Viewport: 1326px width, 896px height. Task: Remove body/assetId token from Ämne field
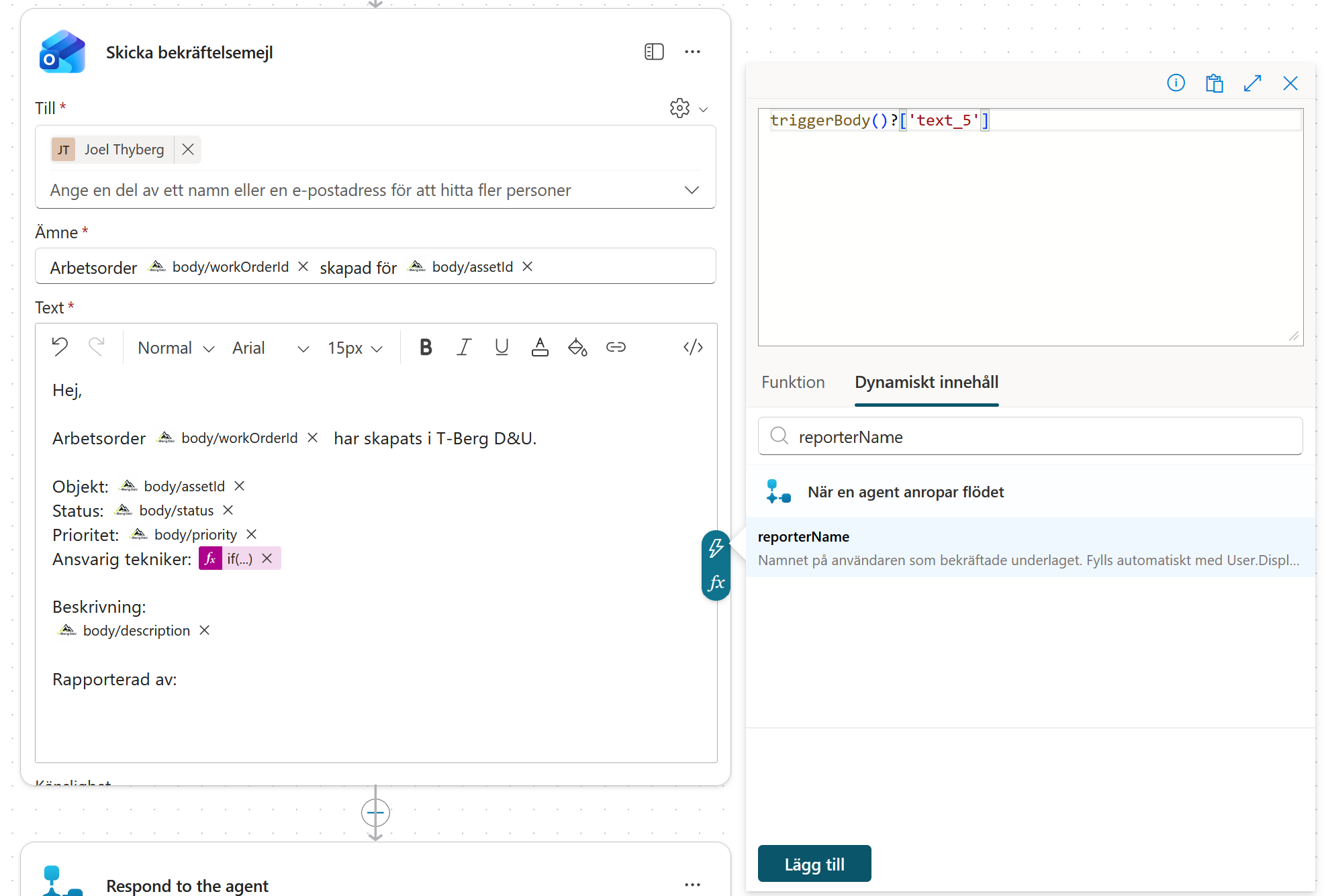click(528, 266)
